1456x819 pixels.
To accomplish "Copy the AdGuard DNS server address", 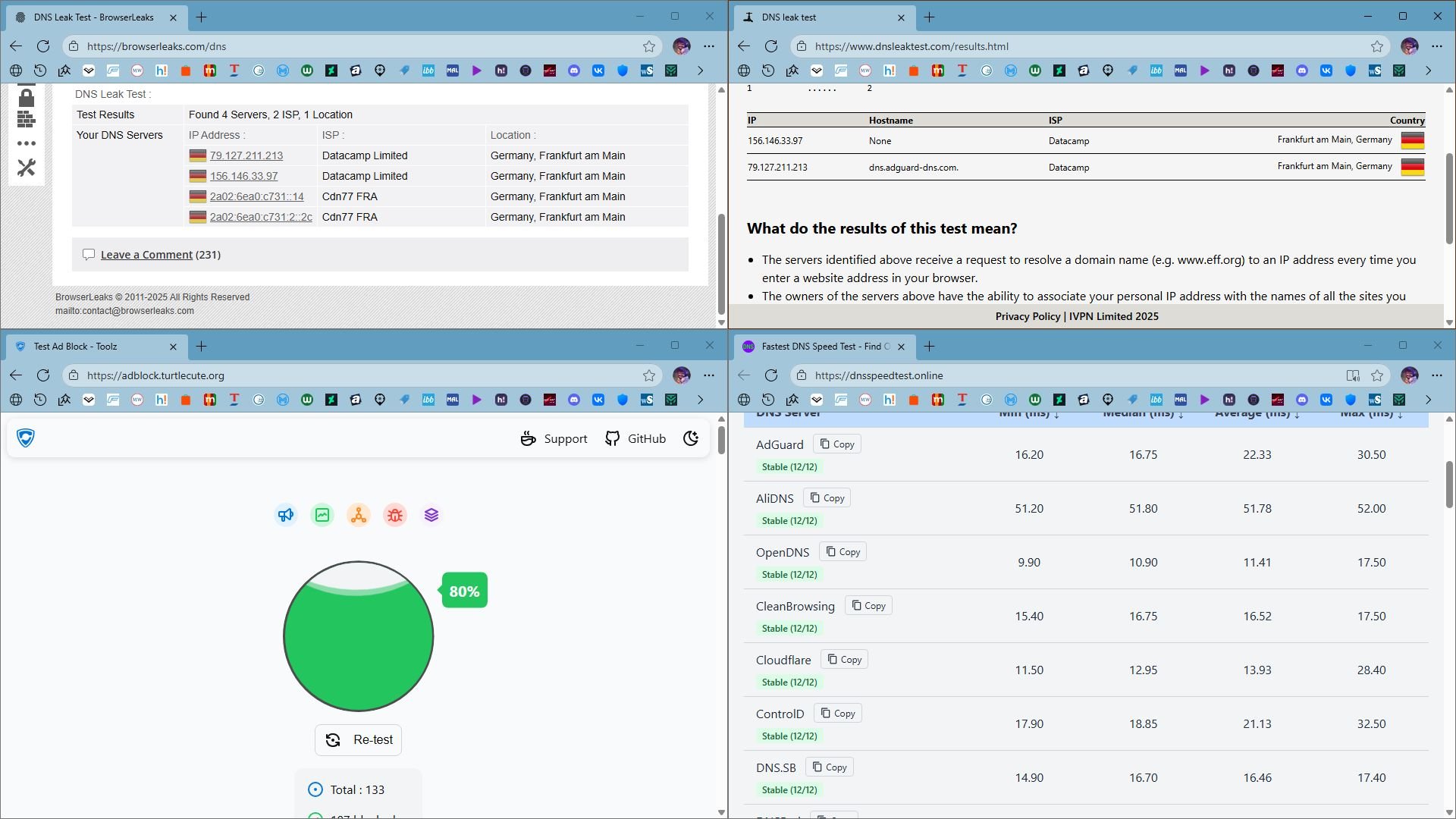I will (837, 444).
